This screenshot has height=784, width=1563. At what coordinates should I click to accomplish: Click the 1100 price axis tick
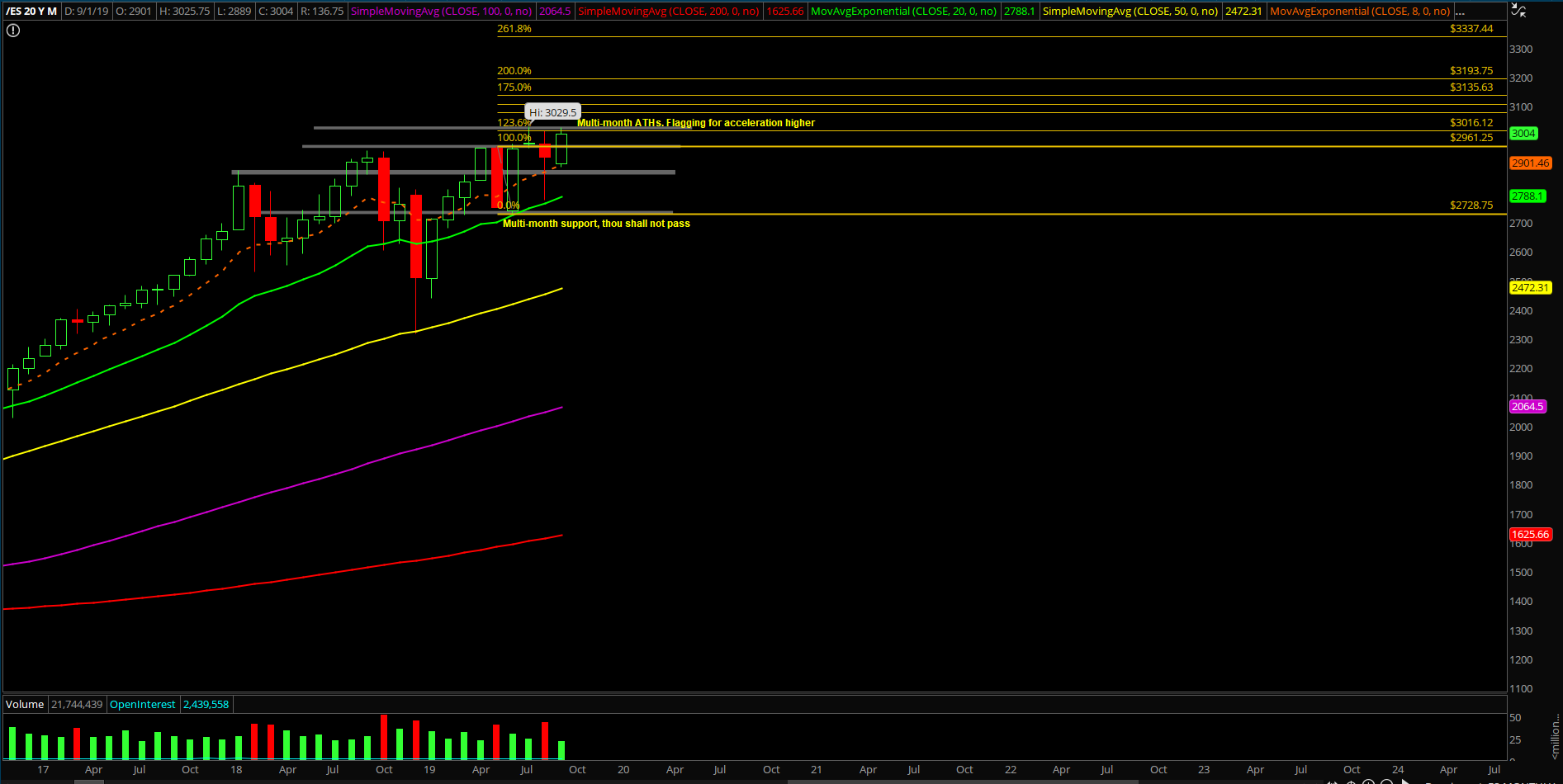[1521, 689]
